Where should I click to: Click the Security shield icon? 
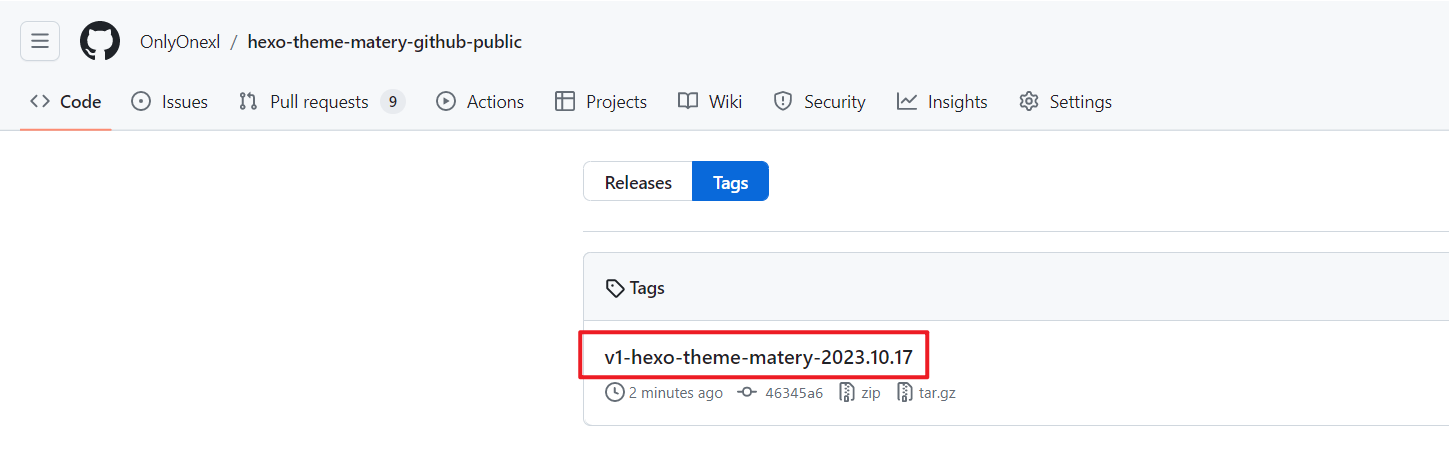pyautogui.click(x=783, y=102)
